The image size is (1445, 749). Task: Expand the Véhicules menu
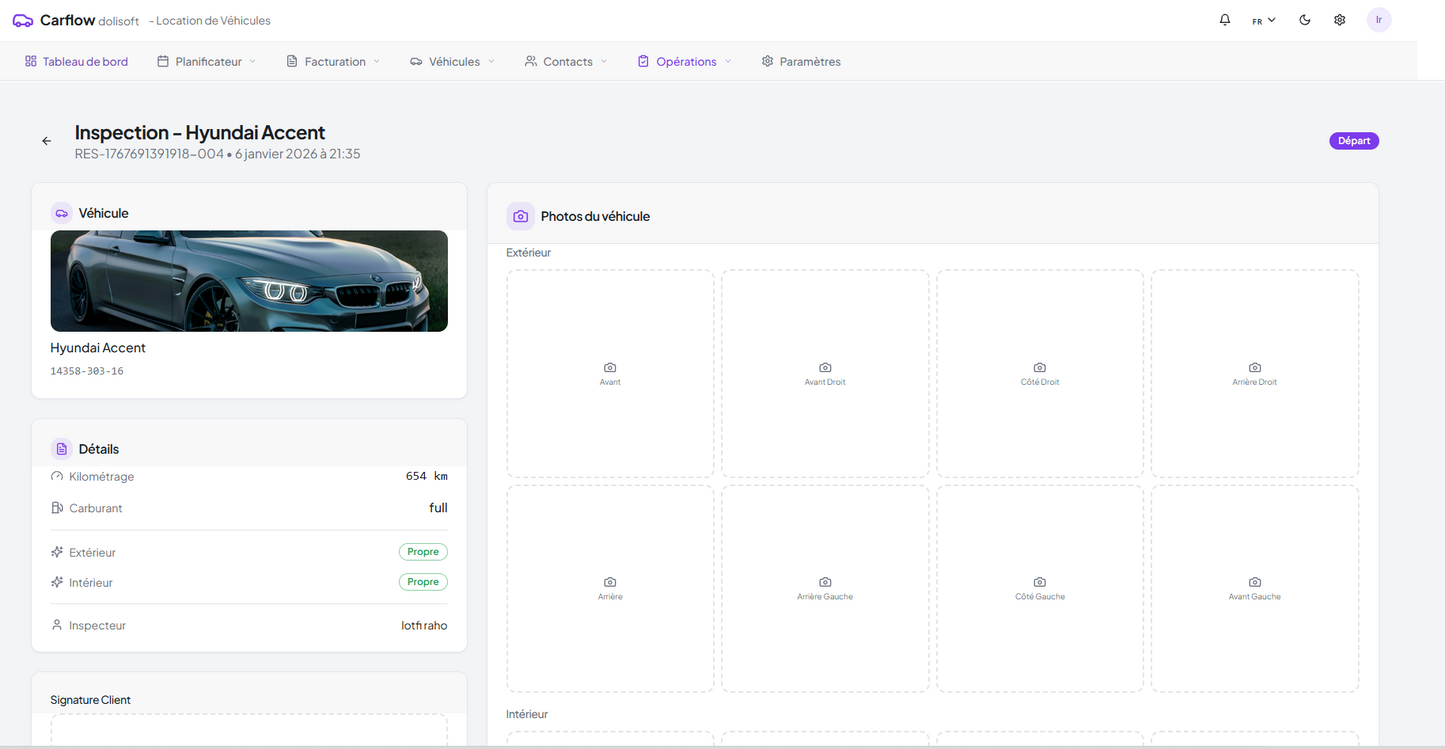(x=453, y=61)
